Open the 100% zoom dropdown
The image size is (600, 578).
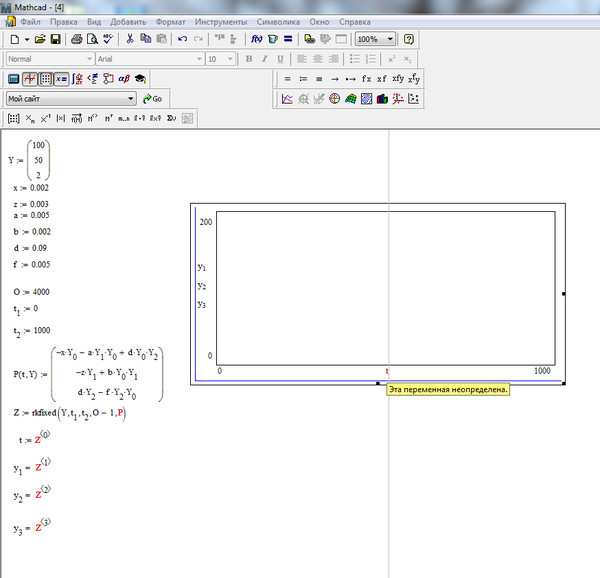pyautogui.click(x=389, y=39)
